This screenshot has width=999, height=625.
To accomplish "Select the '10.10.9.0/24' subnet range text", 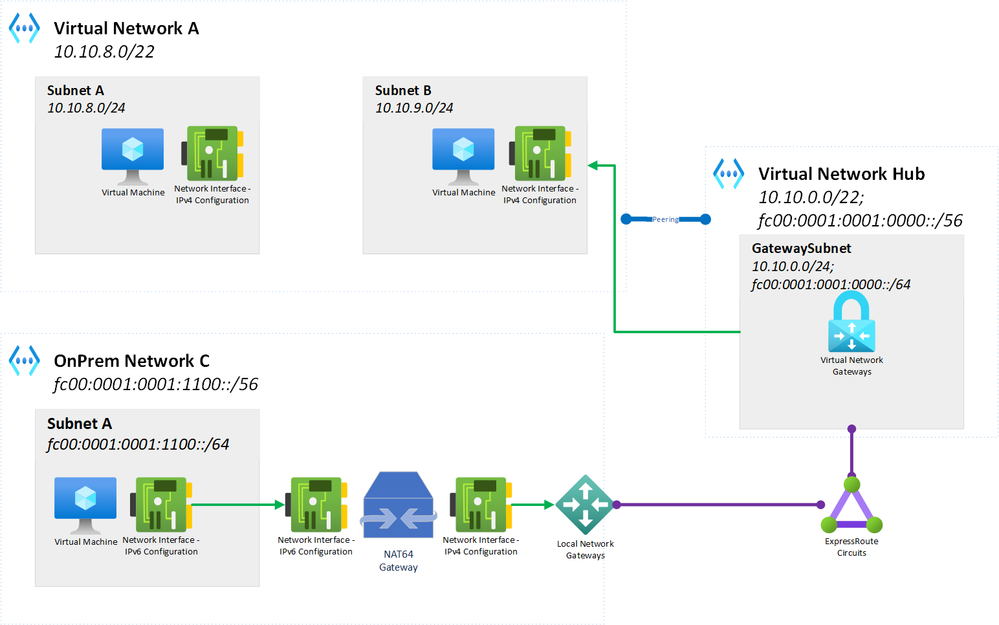I will (413, 108).
